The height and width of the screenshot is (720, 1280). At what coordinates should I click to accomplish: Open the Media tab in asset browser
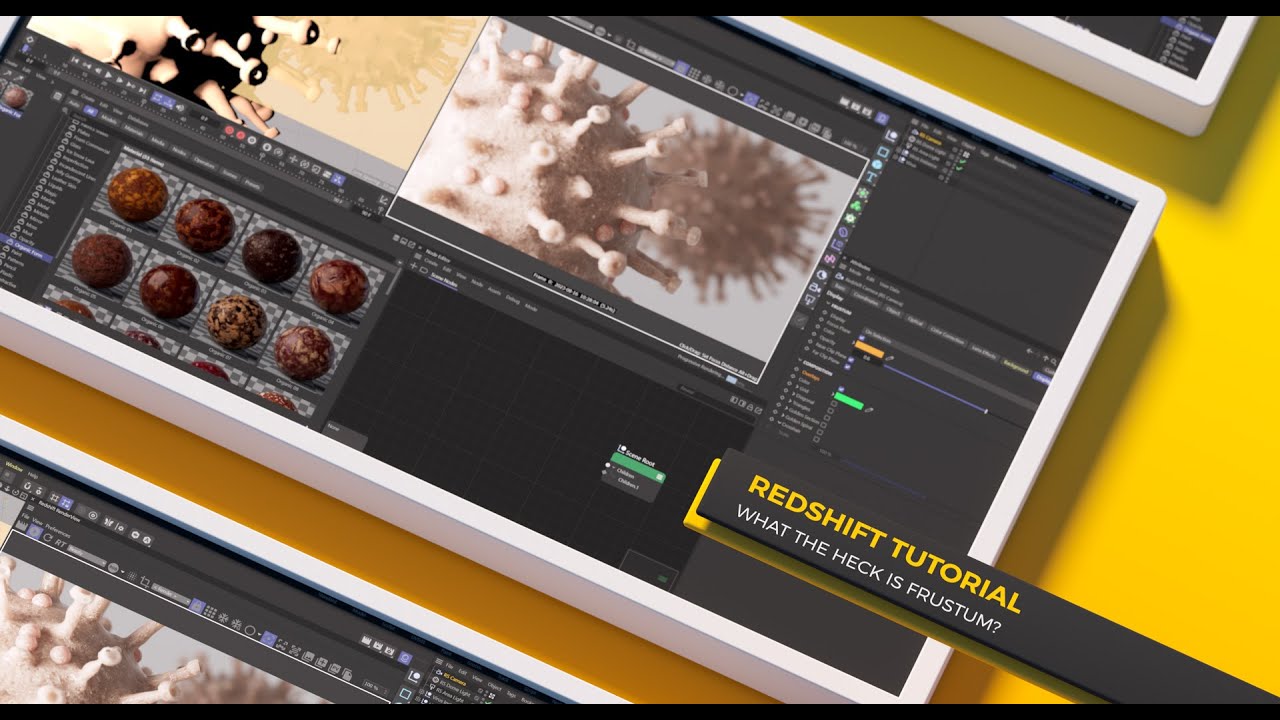pos(157,142)
